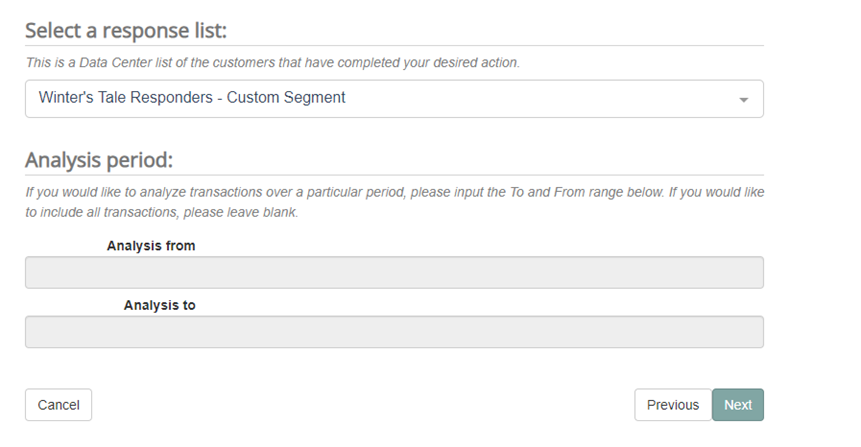Screen dimensions: 861x447
Task: Click 'please leave blank' instruction line
Action: coord(160,213)
